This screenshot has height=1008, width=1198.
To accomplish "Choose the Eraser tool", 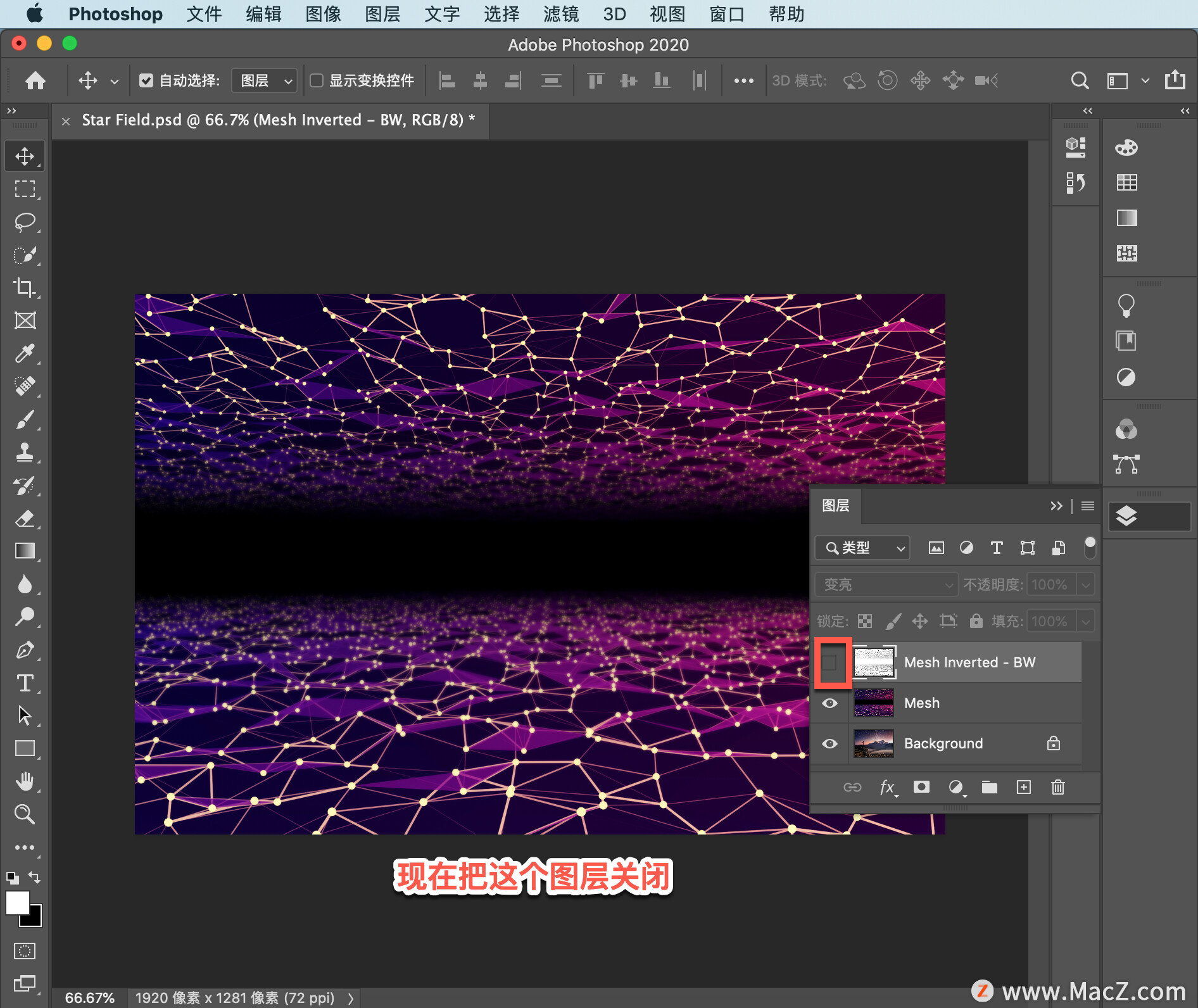I will [25, 519].
